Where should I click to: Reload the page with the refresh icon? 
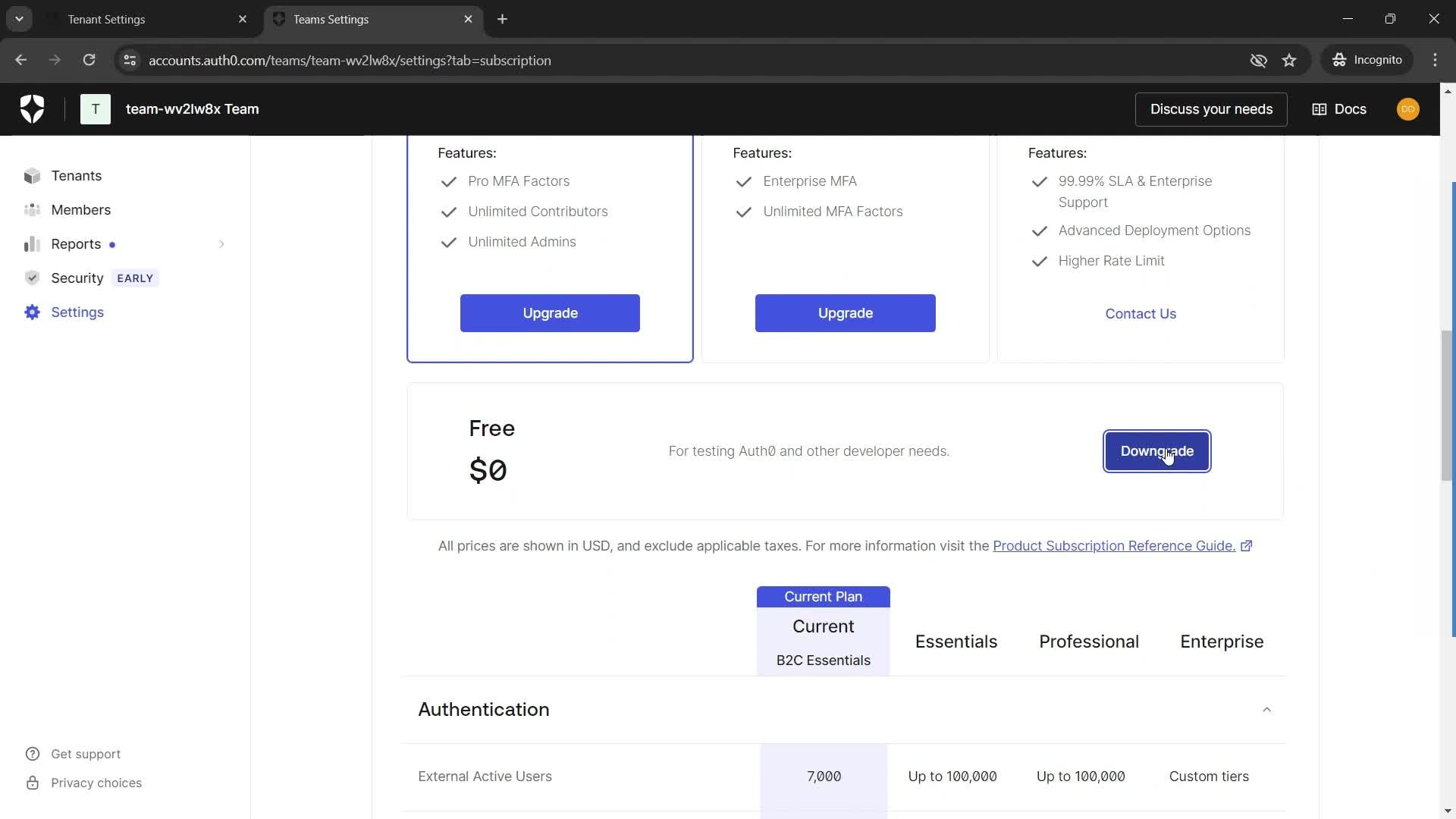pos(89,60)
